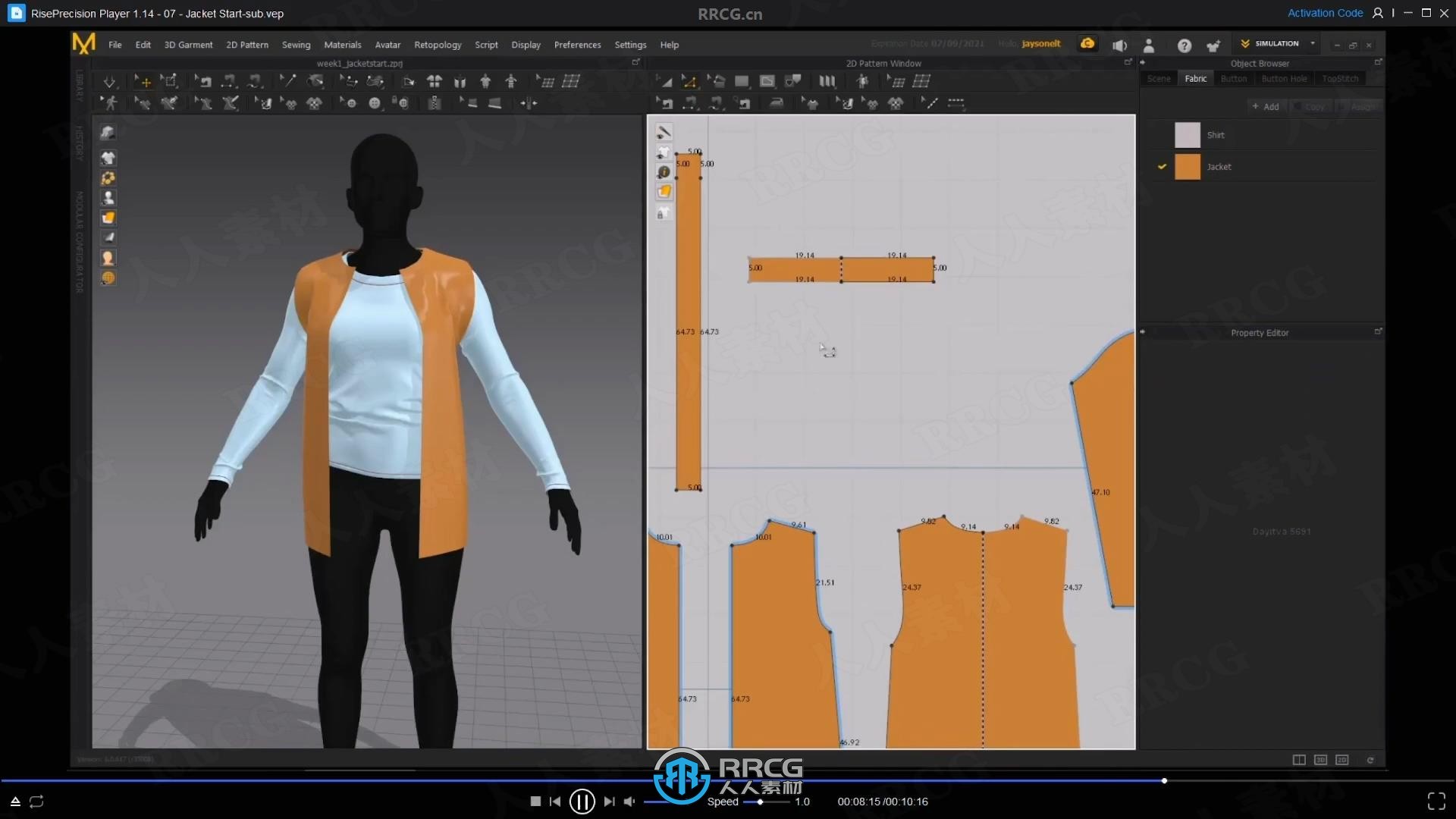
Task: Click the Simulate down-arrow tool
Action: (x=109, y=81)
